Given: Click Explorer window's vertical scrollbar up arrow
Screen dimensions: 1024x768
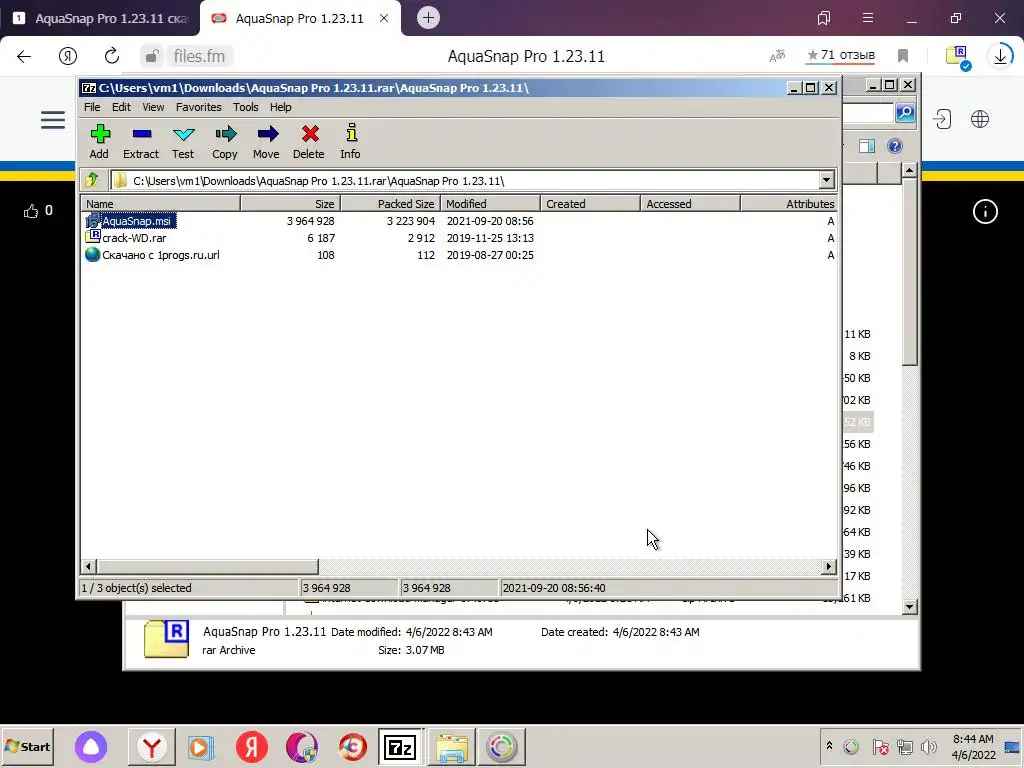Looking at the screenshot, I should [910, 171].
